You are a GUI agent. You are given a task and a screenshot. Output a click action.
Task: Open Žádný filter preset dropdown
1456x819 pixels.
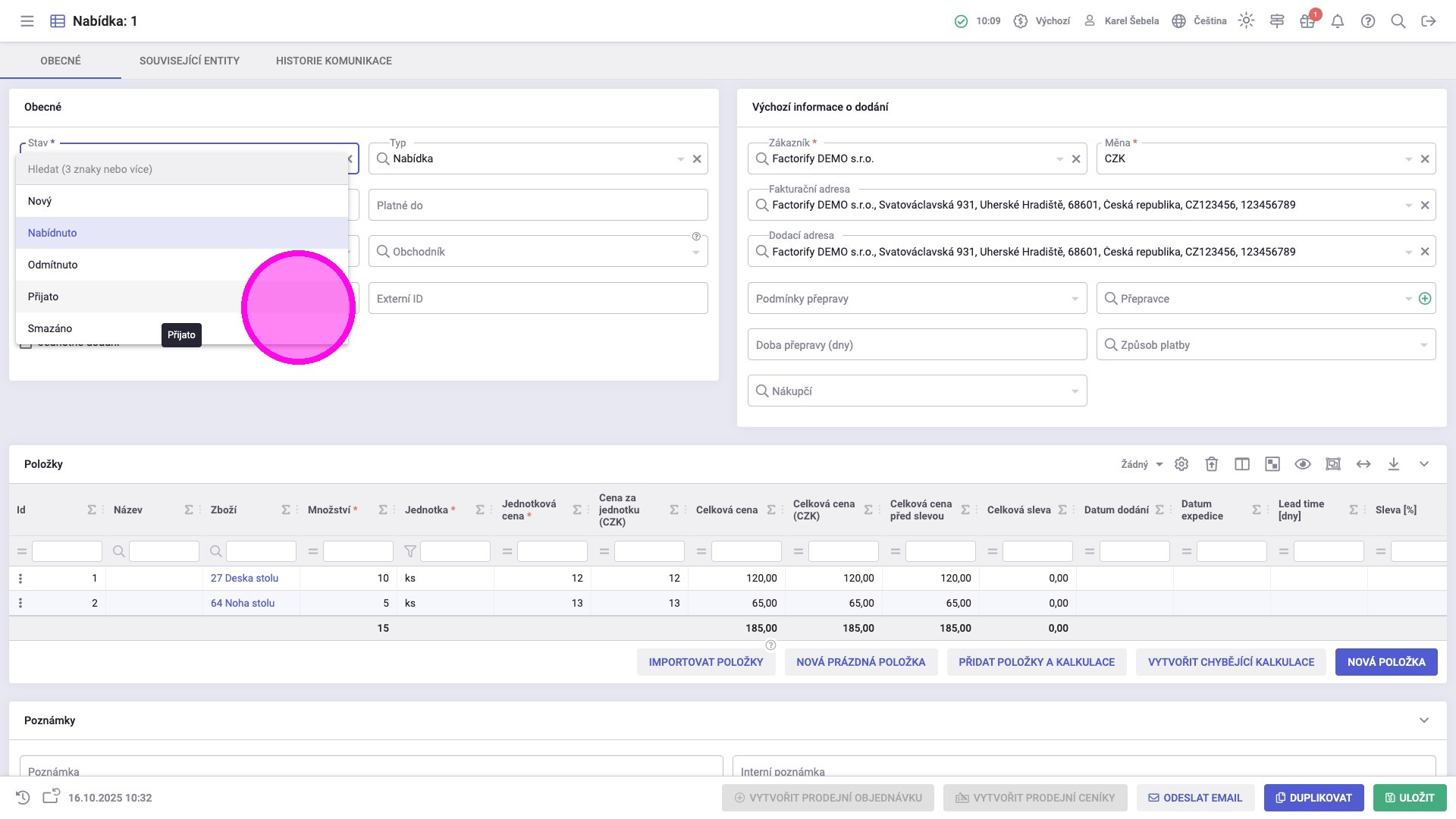click(x=1141, y=464)
